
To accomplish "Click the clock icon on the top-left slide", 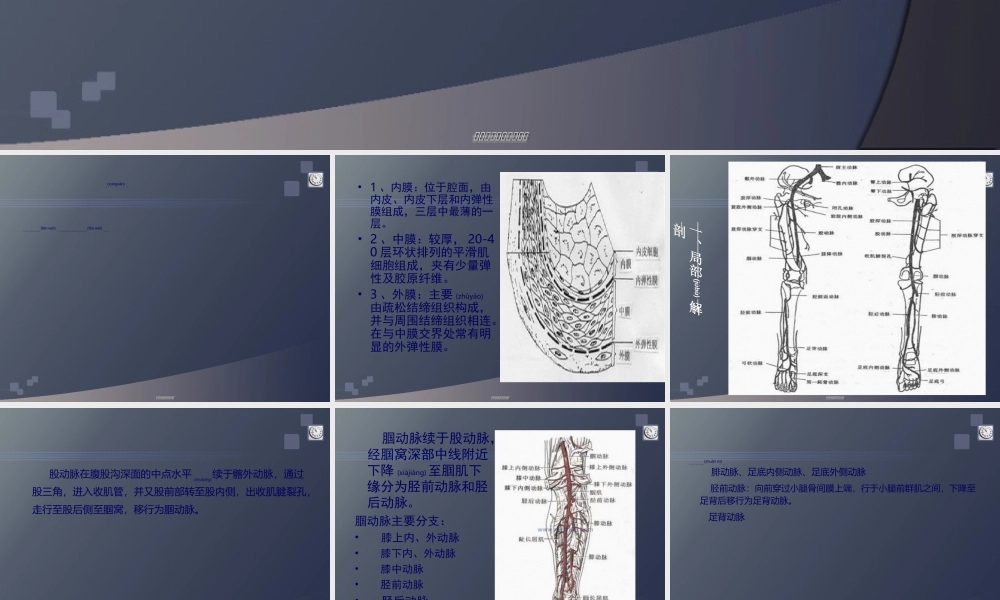I will pos(316,180).
